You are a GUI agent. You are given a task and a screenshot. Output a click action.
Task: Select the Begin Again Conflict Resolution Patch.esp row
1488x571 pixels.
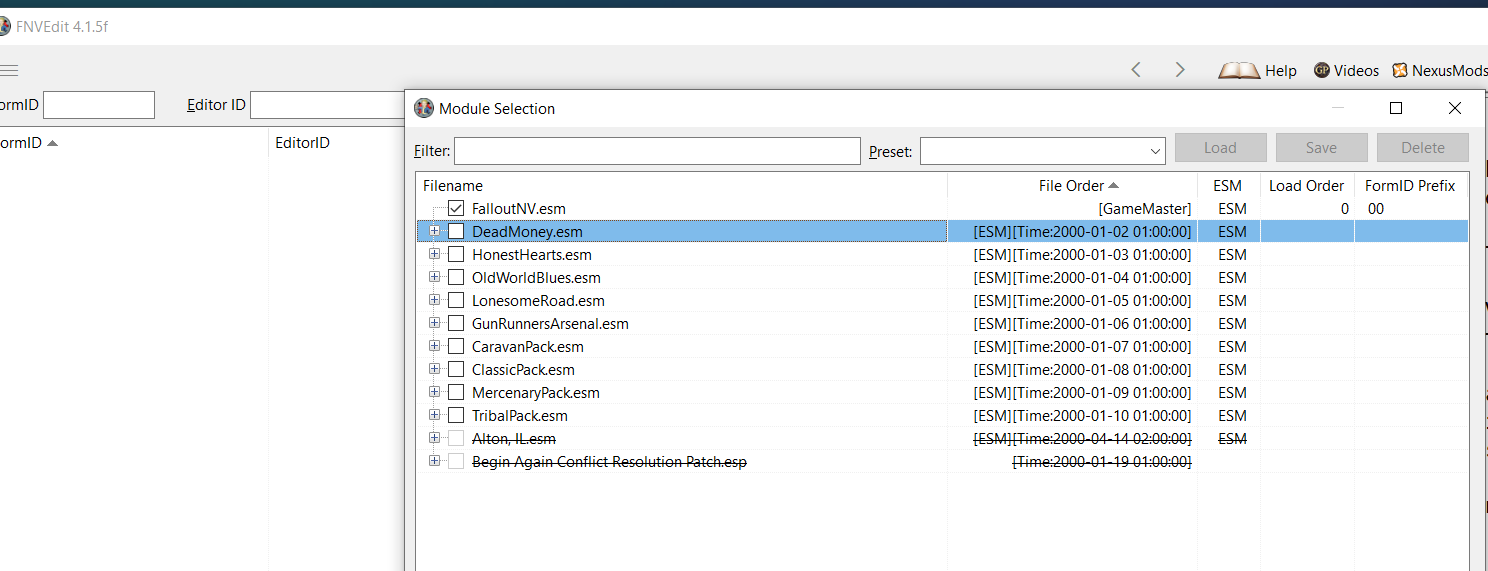tap(942, 461)
